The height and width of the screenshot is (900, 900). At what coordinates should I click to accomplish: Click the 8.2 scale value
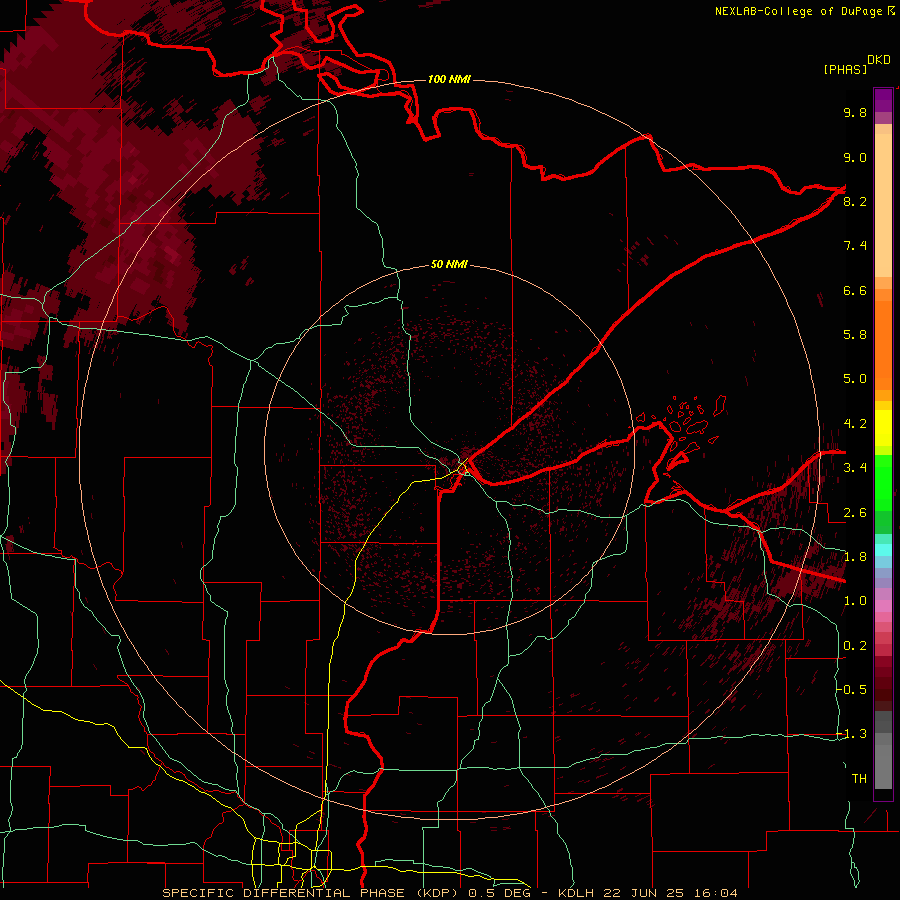(x=855, y=201)
